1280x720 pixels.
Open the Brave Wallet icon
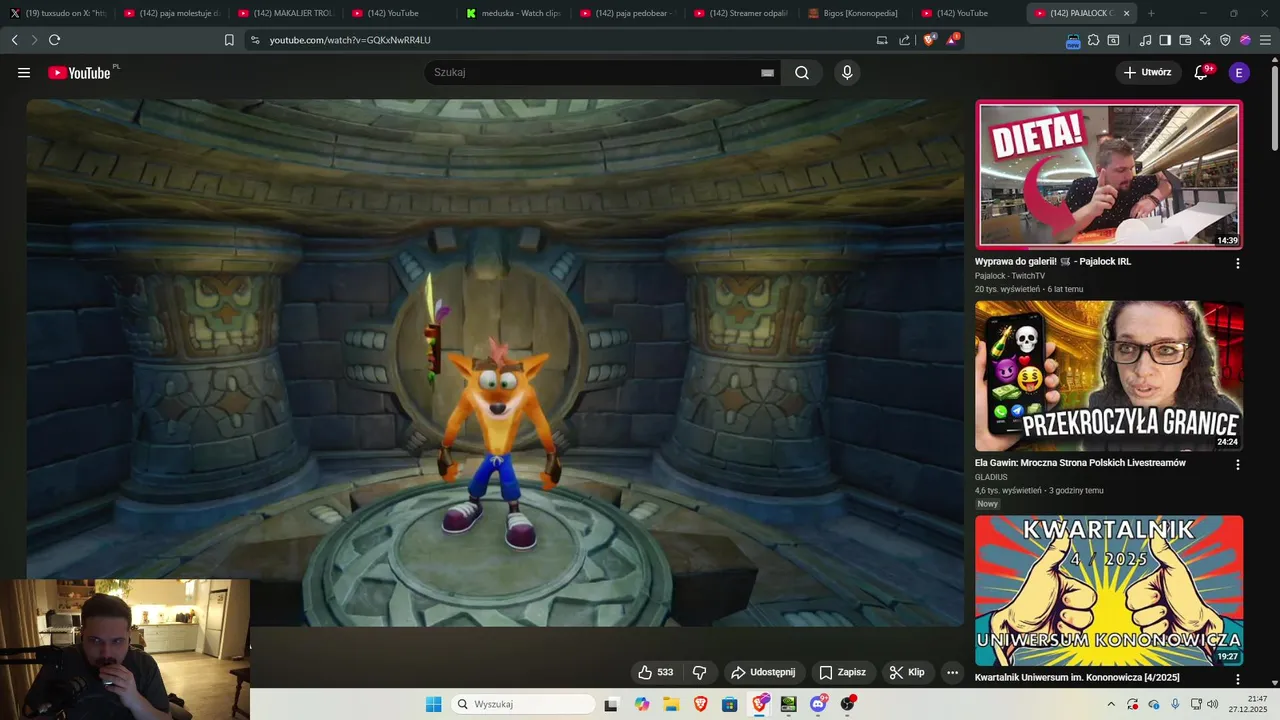click(x=1185, y=40)
